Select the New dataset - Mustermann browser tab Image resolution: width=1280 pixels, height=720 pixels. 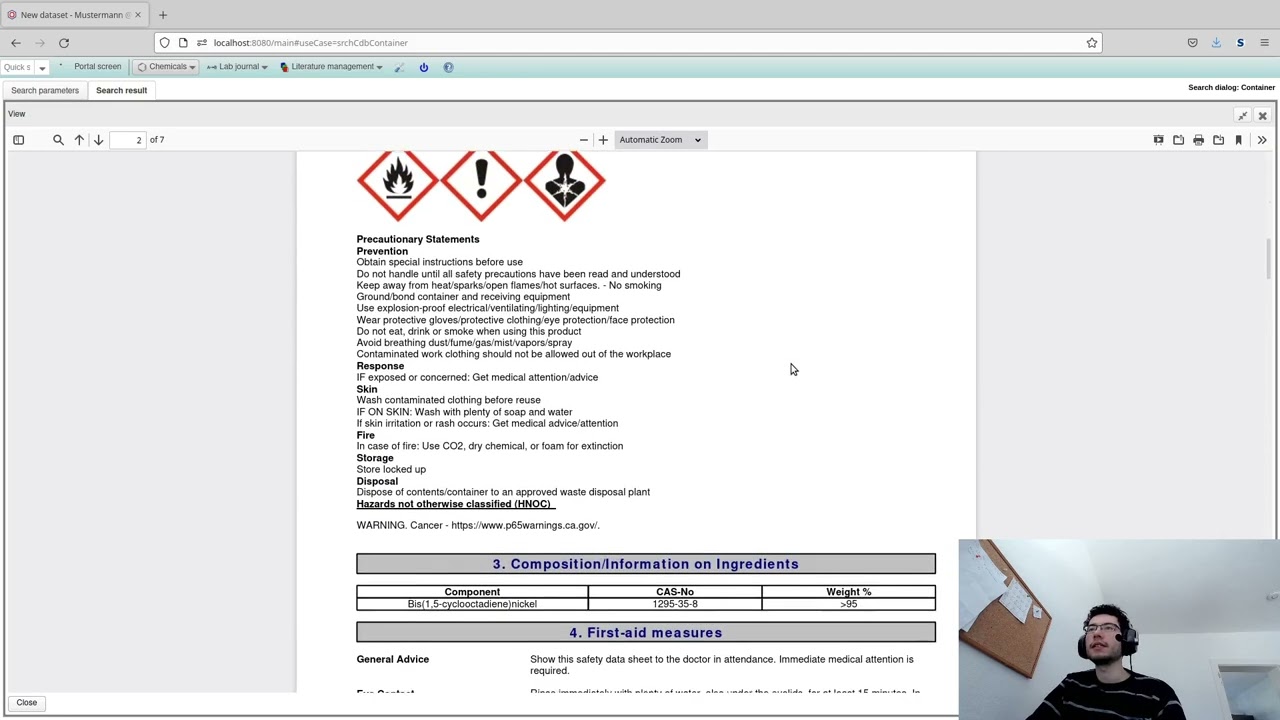pos(74,15)
